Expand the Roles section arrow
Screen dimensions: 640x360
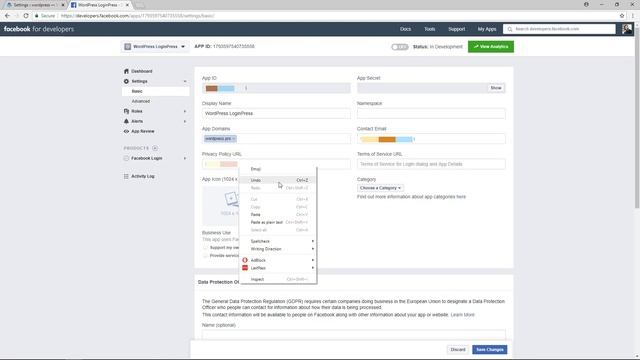(185, 111)
